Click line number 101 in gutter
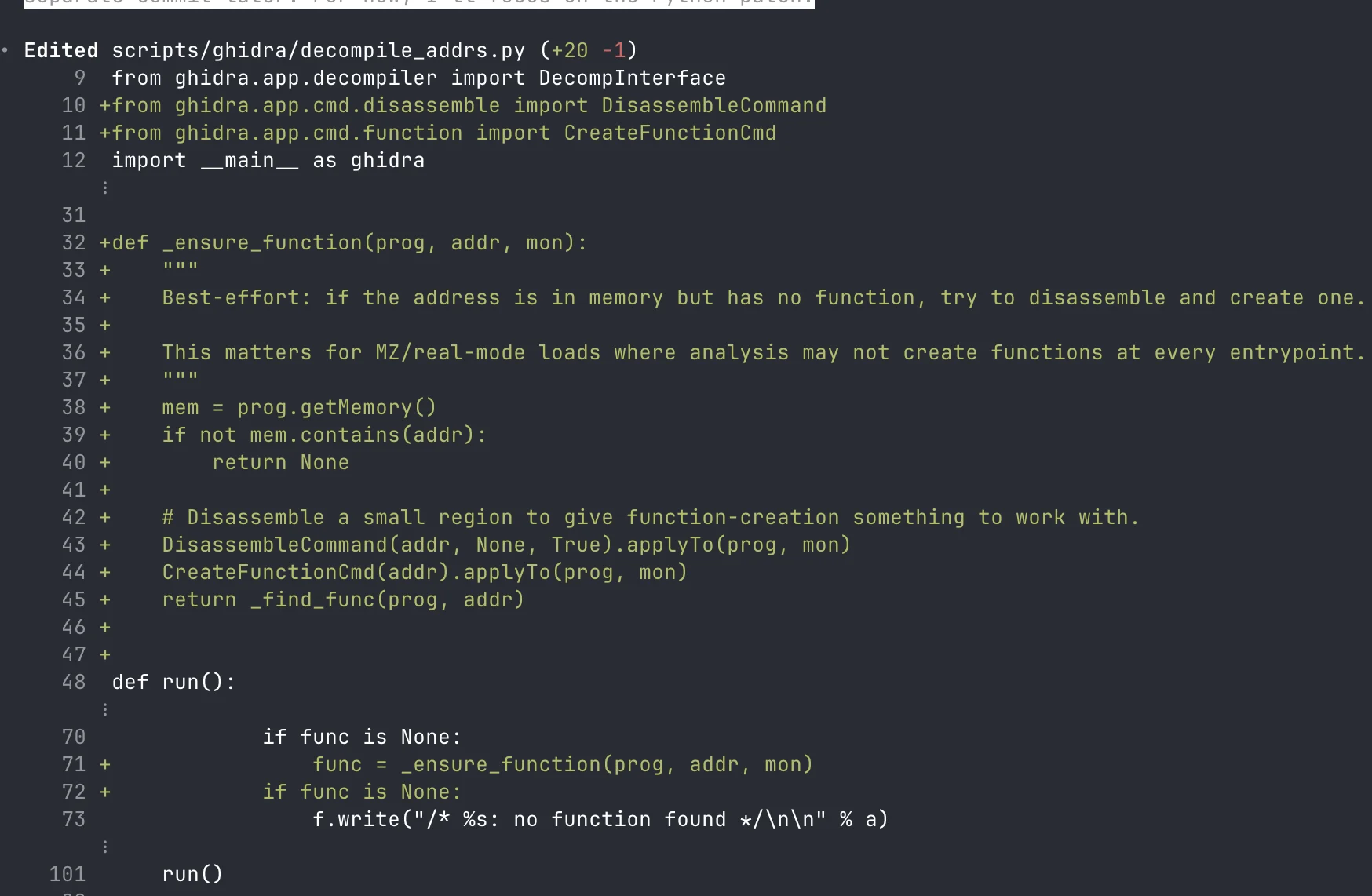The image size is (1372, 896). pos(68,875)
